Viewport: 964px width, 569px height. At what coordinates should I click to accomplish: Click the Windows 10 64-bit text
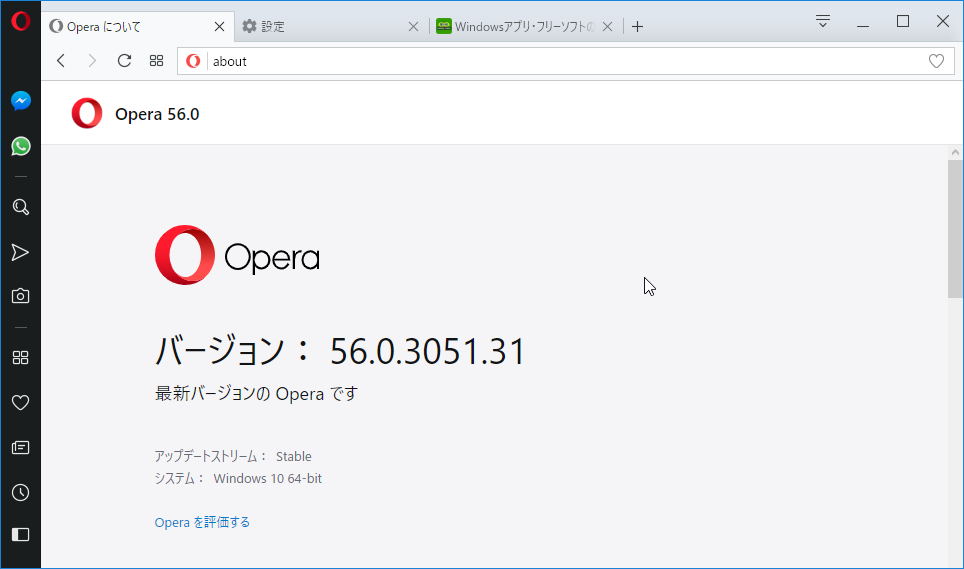(x=267, y=479)
